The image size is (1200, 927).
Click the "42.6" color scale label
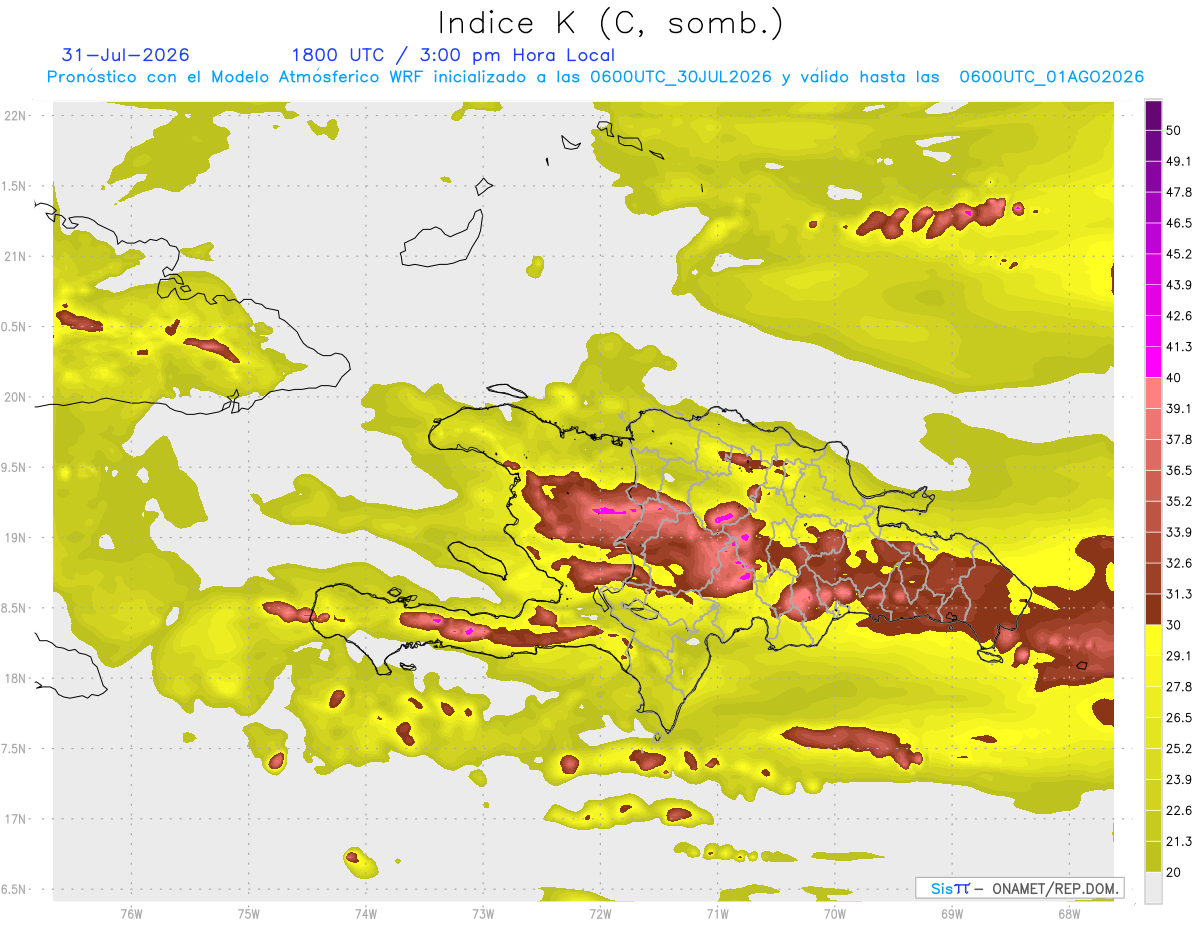pos(1177,316)
